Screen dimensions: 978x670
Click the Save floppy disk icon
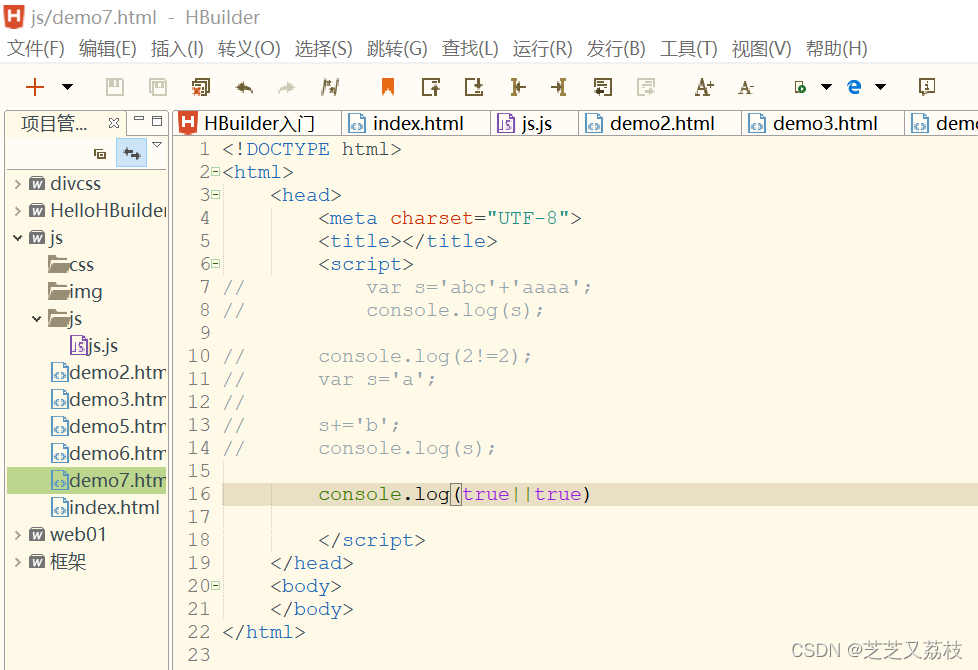pyautogui.click(x=115, y=87)
